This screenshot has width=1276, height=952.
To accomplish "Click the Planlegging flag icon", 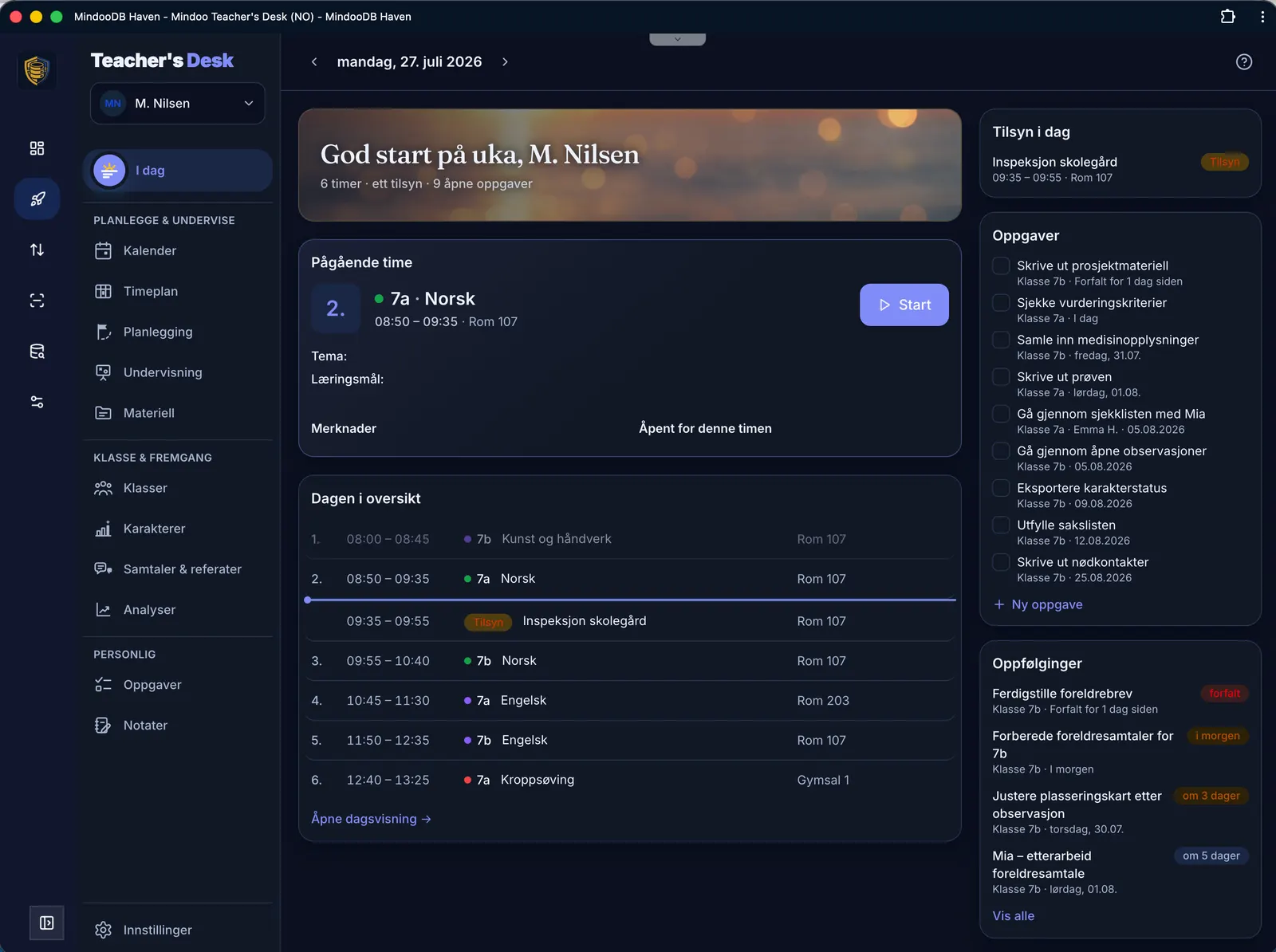I will (103, 332).
